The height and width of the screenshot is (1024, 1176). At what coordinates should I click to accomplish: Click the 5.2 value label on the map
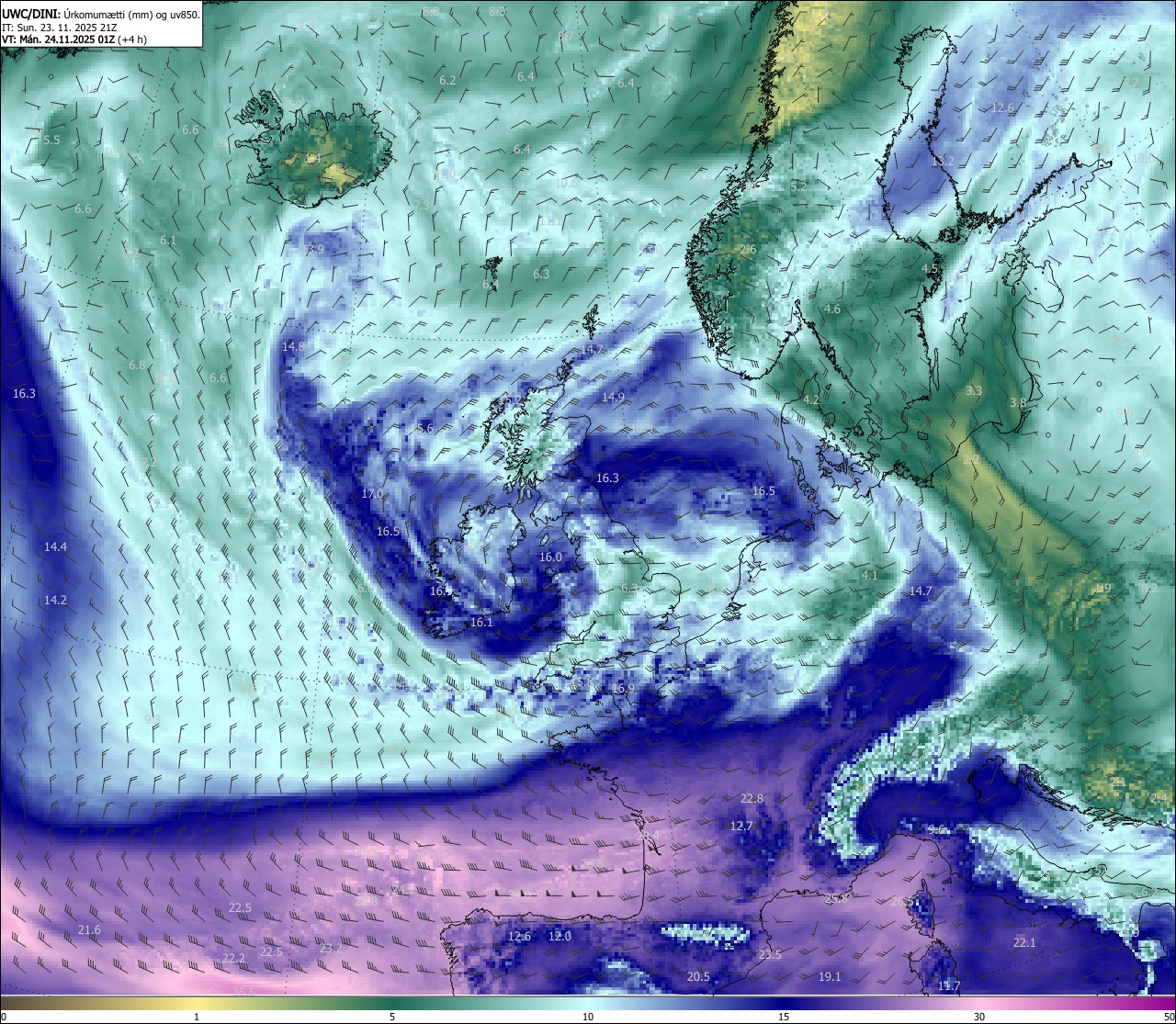click(x=798, y=186)
